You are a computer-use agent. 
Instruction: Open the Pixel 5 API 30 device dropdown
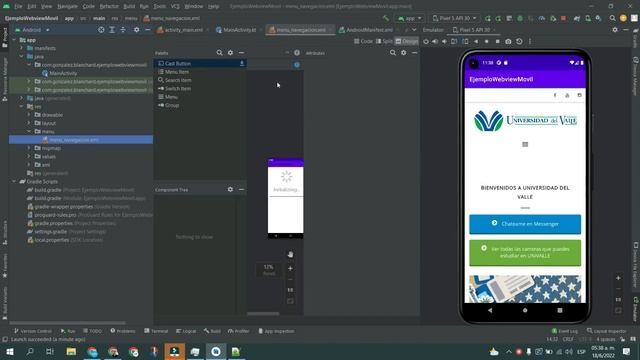pyautogui.click(x=454, y=18)
